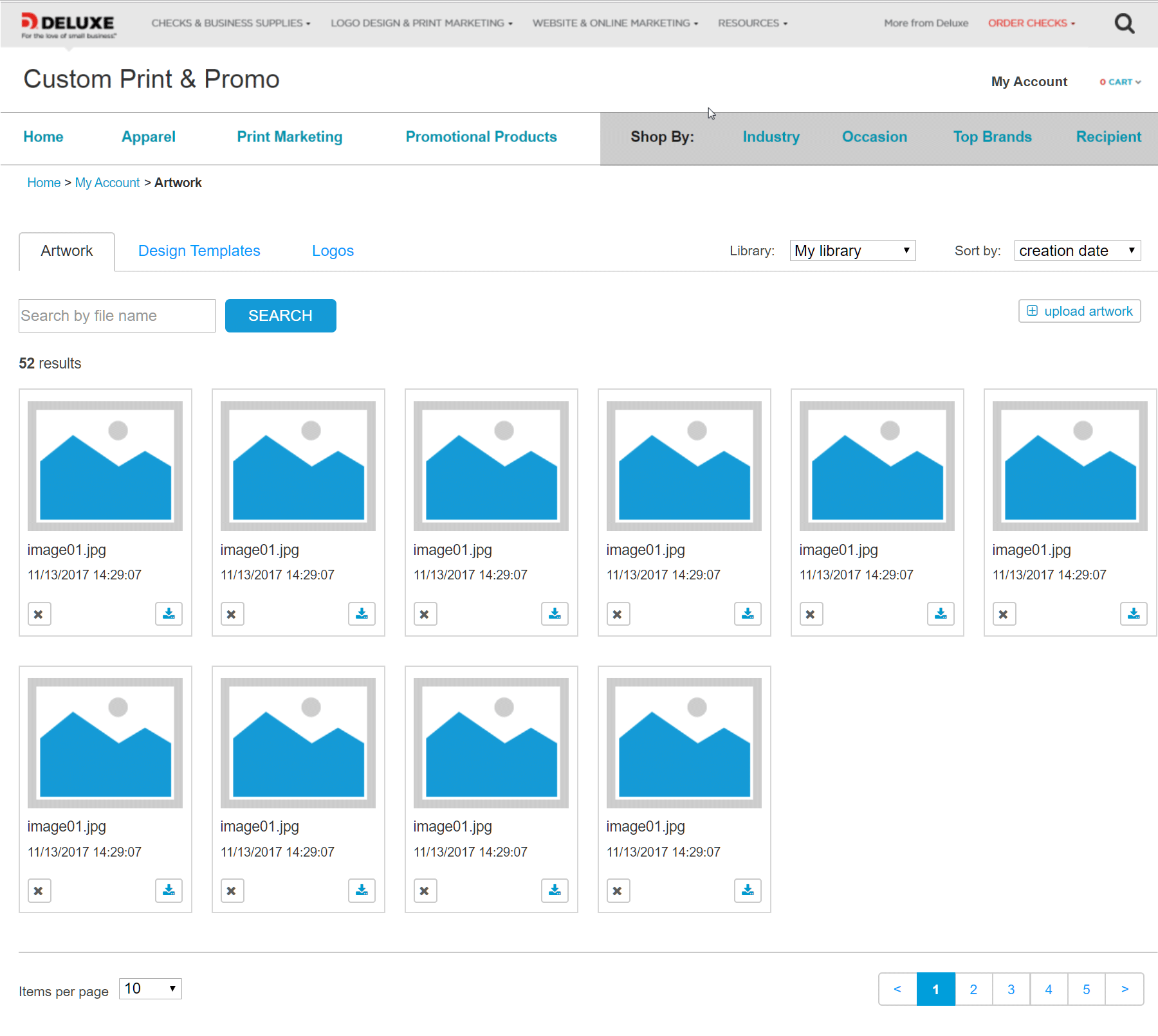1158x1036 pixels.
Task: Expand the cart dropdown
Action: click(x=1120, y=82)
